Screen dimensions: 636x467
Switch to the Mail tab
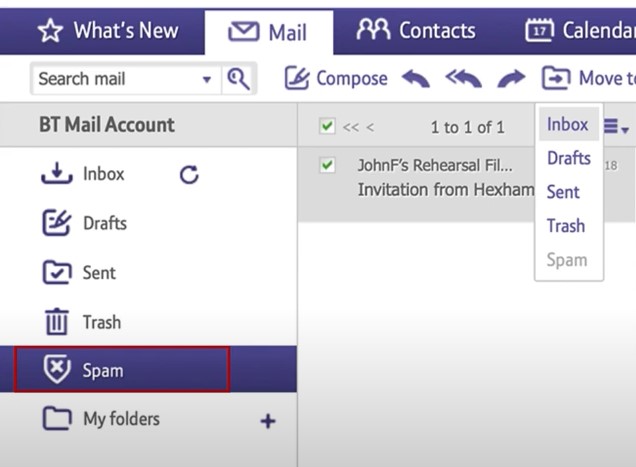click(x=269, y=32)
